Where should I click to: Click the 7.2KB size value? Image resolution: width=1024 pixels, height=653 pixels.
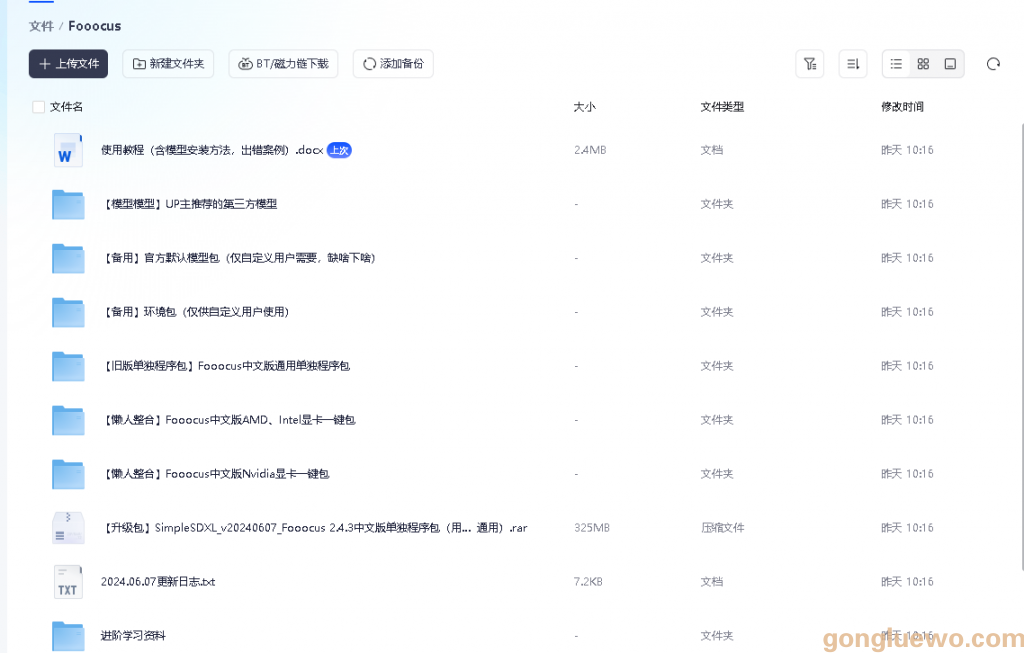[588, 582]
